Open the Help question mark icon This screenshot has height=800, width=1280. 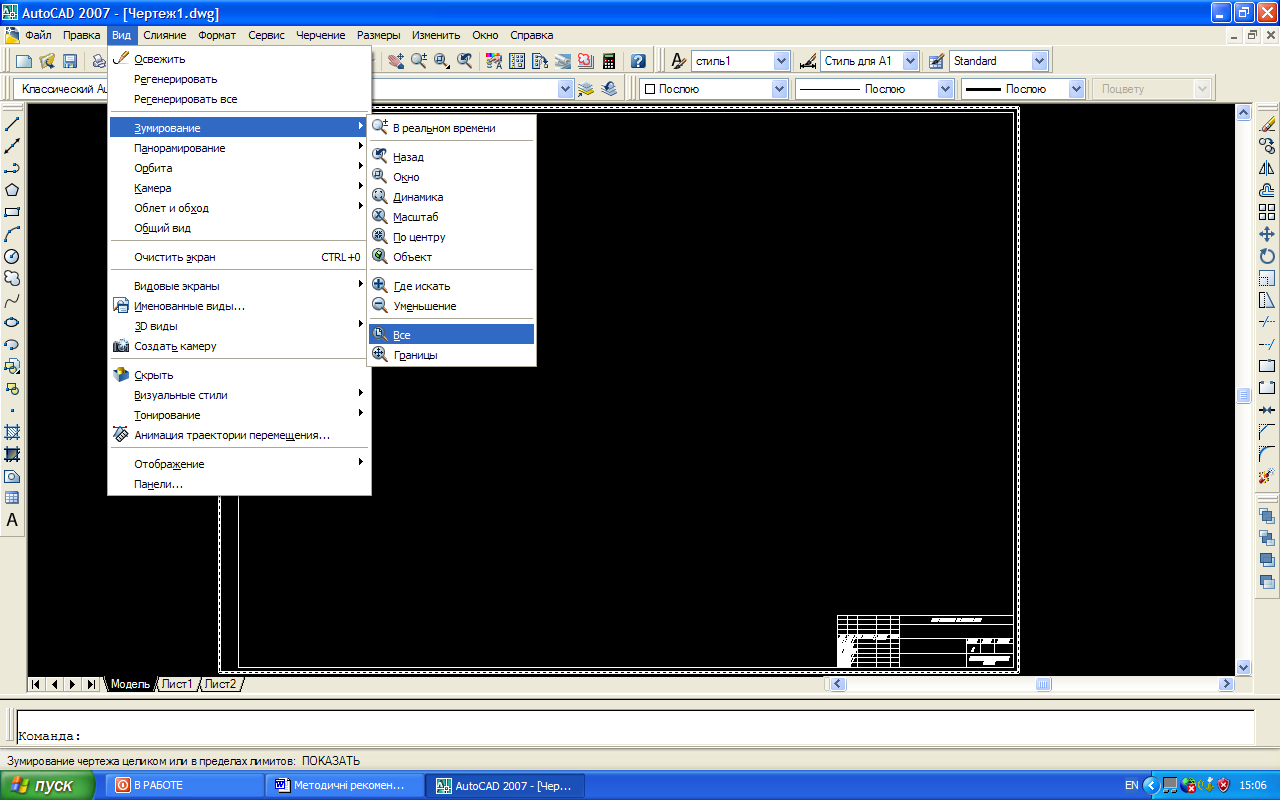(x=638, y=61)
